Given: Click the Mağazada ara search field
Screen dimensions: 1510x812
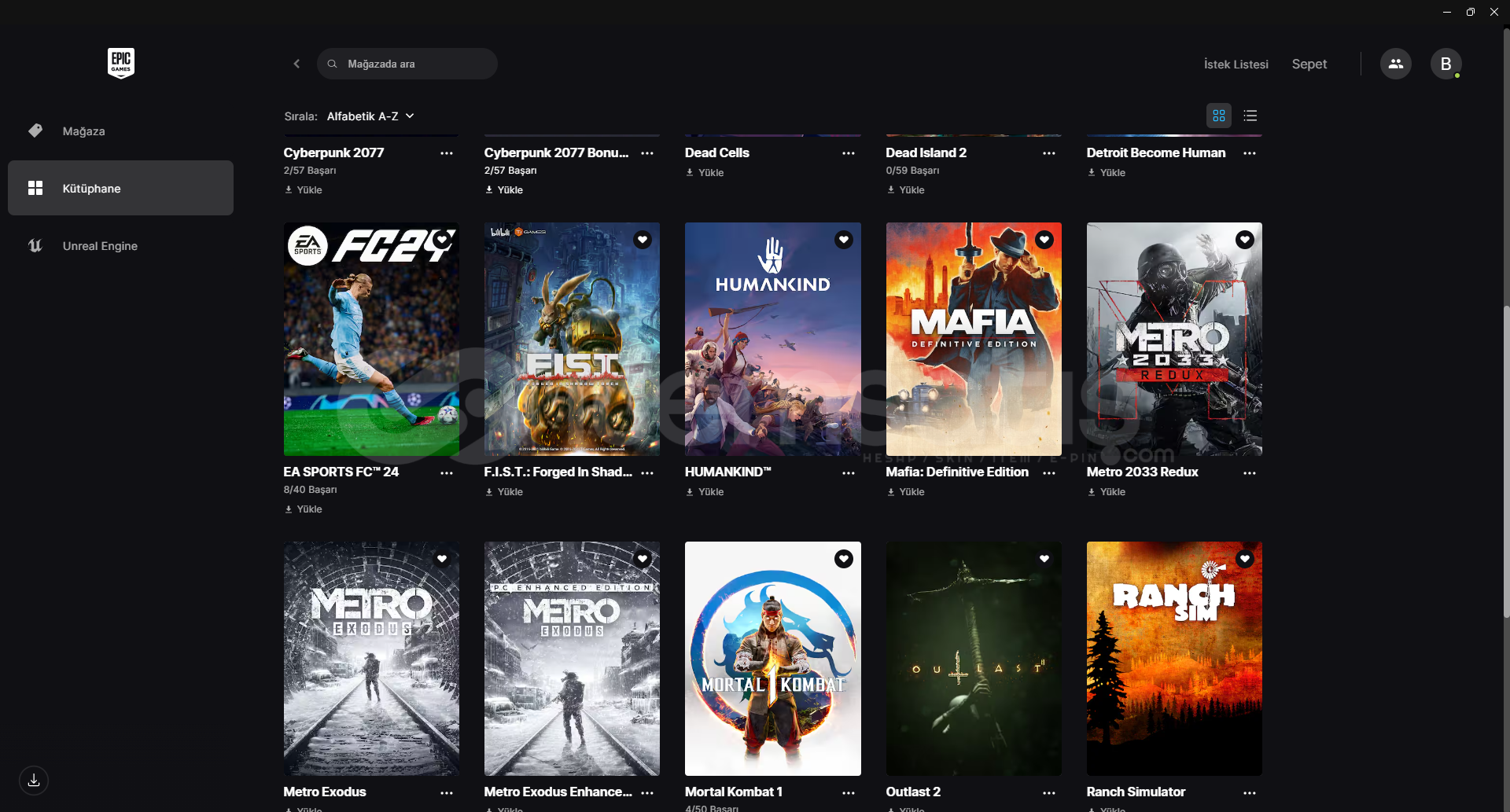Looking at the screenshot, I should [407, 64].
